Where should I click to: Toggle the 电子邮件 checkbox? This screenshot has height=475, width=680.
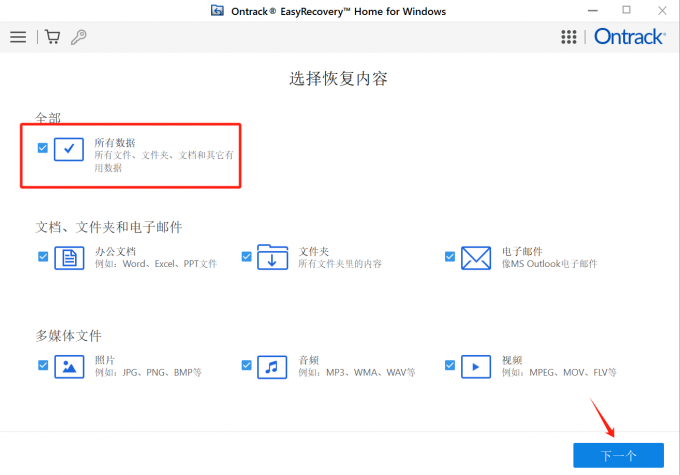[x=450, y=256]
